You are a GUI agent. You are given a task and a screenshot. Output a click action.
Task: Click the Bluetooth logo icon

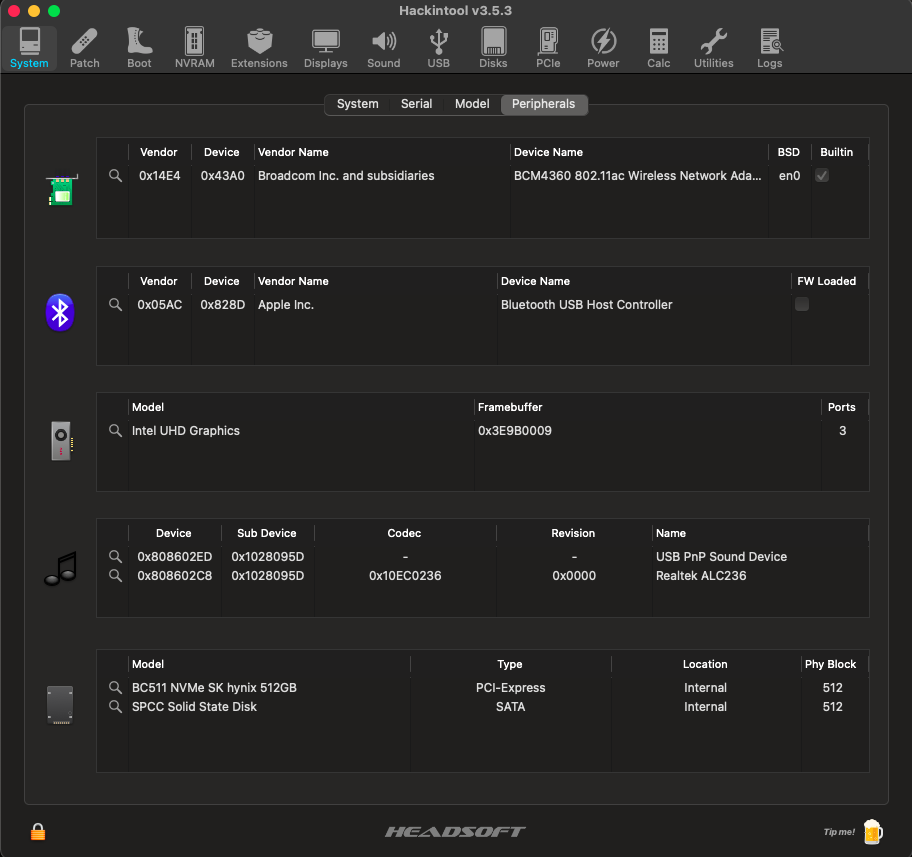coord(60,312)
